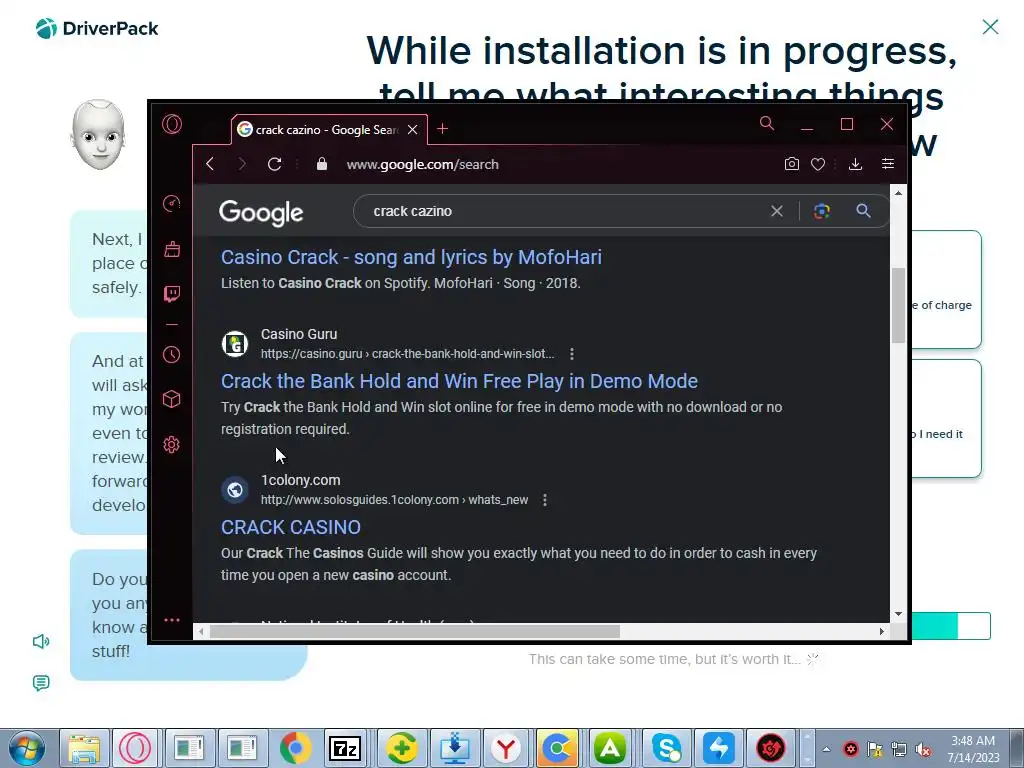Click the 1colony.com site name
Screen dimensions: 1024x768
[x=300, y=481]
